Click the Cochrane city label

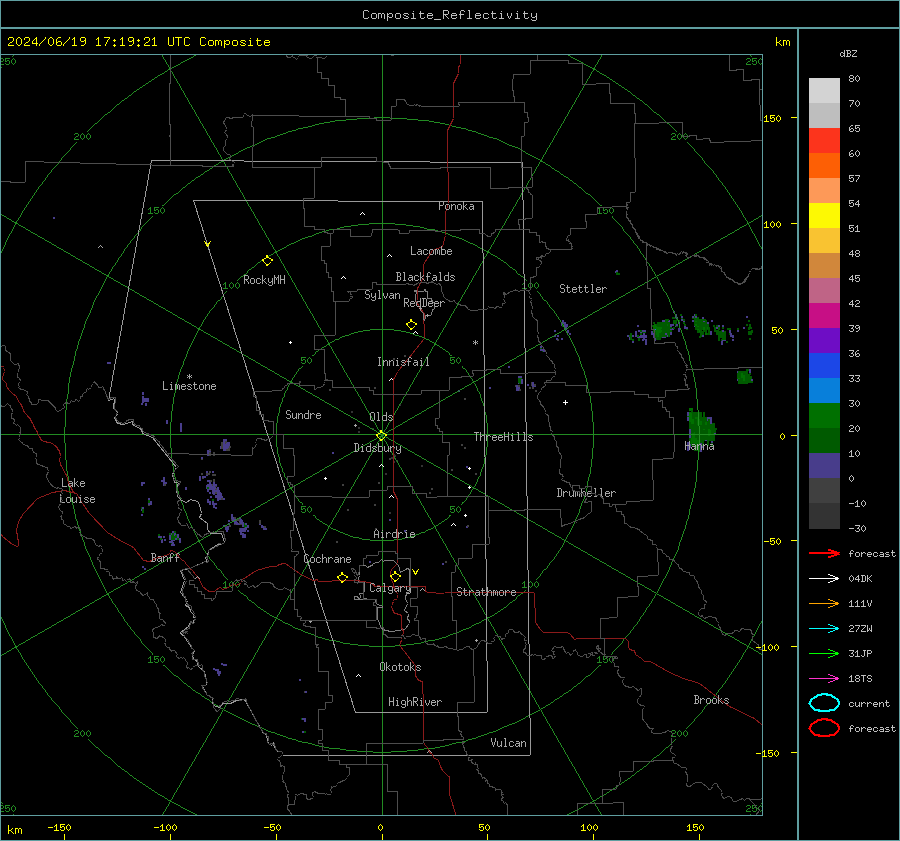pyautogui.click(x=327, y=559)
